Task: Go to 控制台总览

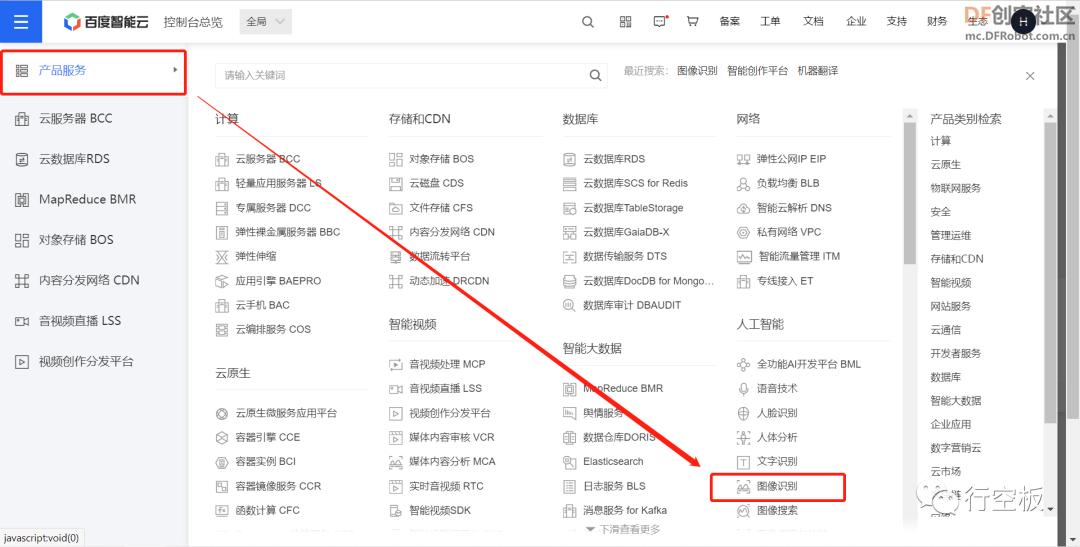Action: (194, 22)
